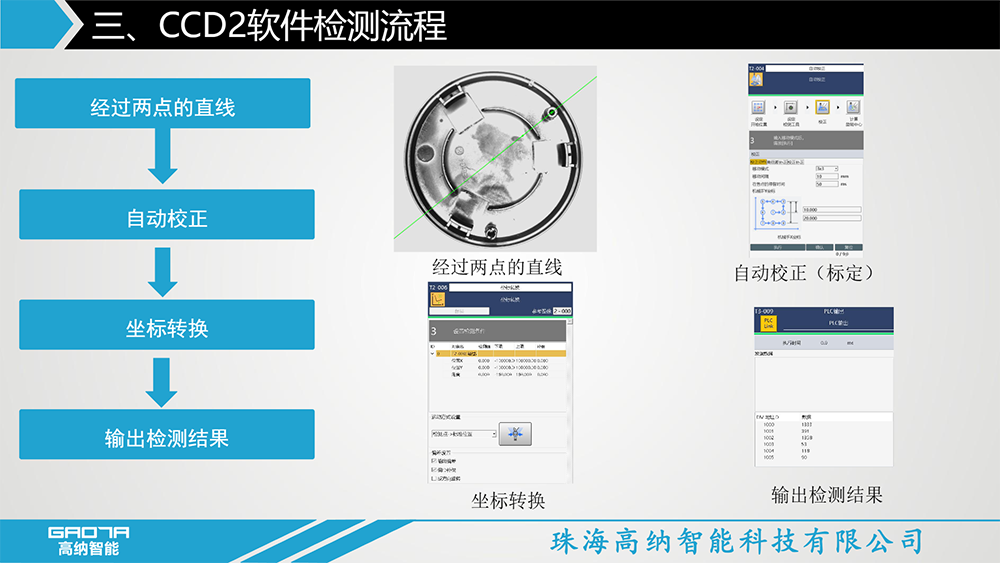The height and width of the screenshot is (563, 1000).
Task: Click the yellow icon in the T2-004 panel header
Action: (x=757, y=79)
